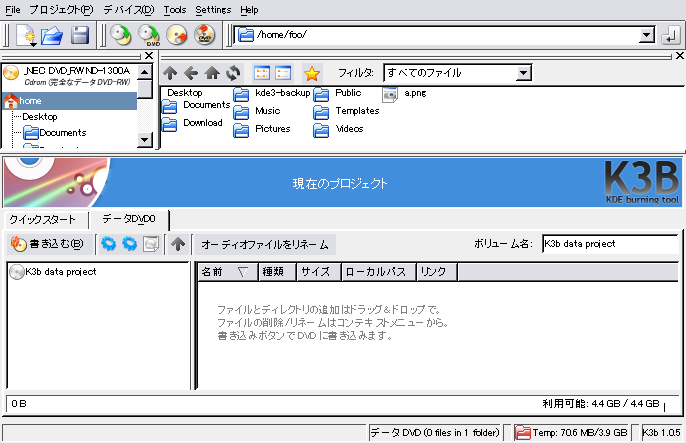Click the parent directory up arrow in project toolbar
The width and height of the screenshot is (686, 443).
click(178, 243)
